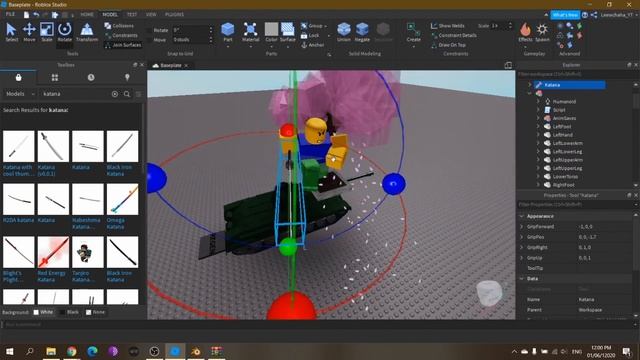Switch to the VIEW ribbon tab

(151, 14)
